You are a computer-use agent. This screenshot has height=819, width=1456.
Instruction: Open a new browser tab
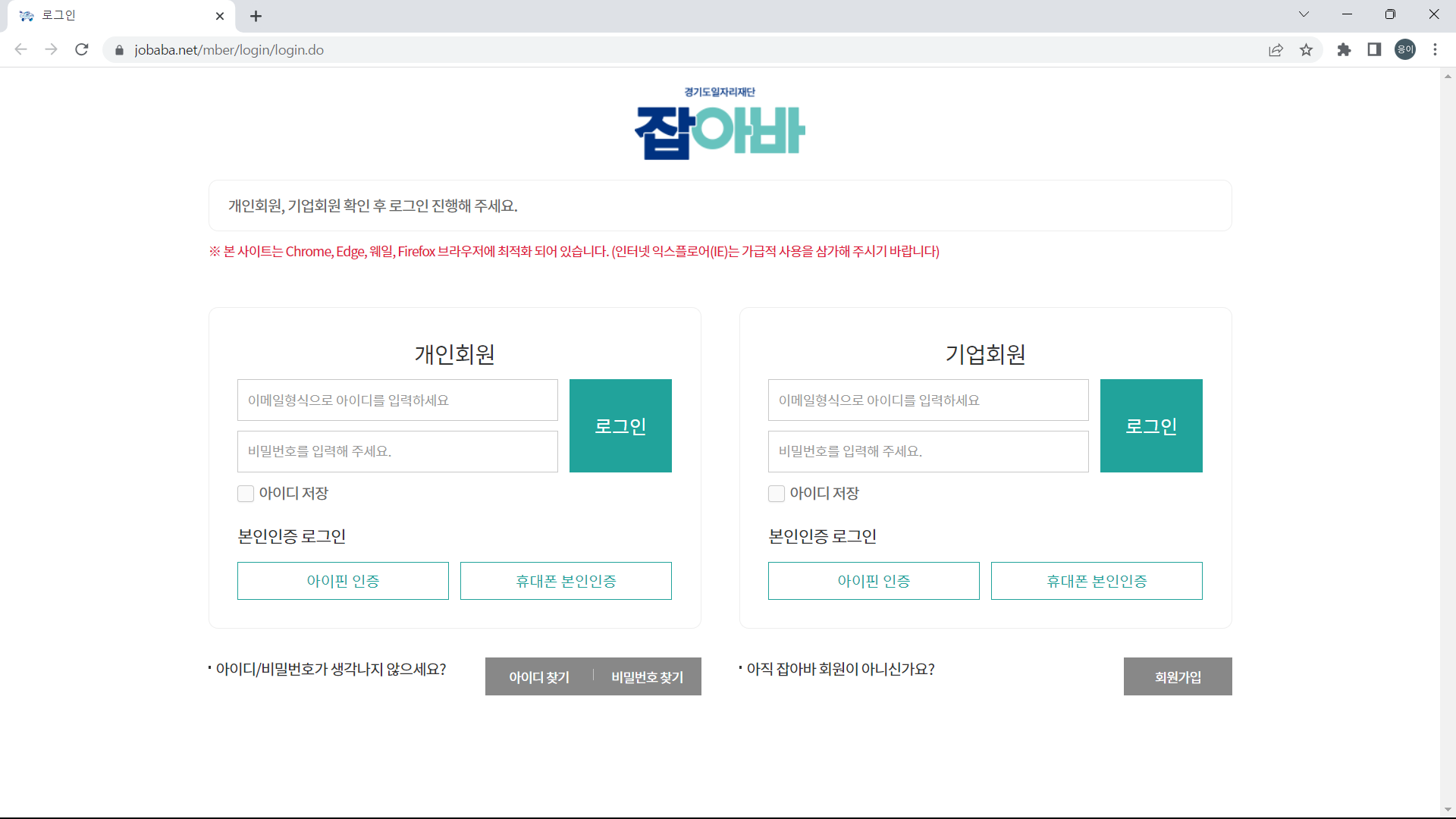pos(256,16)
